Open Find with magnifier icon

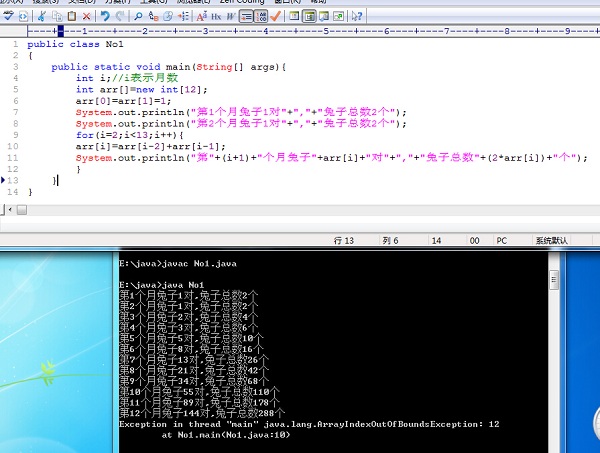click(x=138, y=16)
